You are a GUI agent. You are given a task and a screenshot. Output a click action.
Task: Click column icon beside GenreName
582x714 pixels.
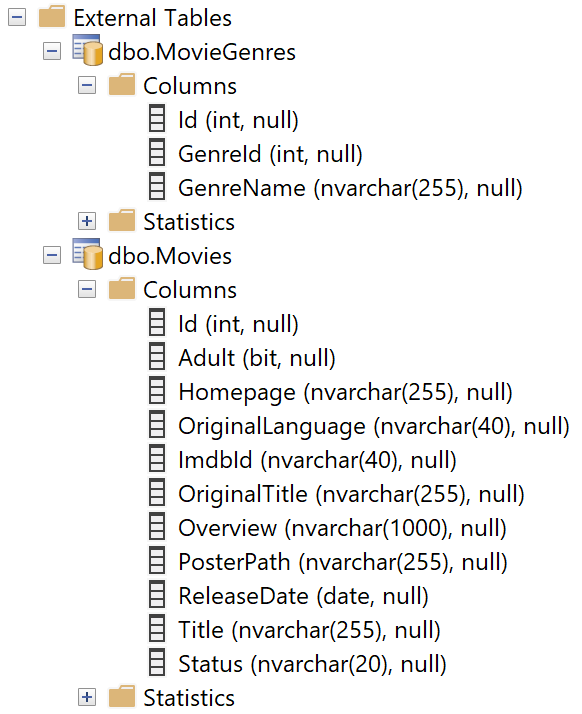point(157,187)
